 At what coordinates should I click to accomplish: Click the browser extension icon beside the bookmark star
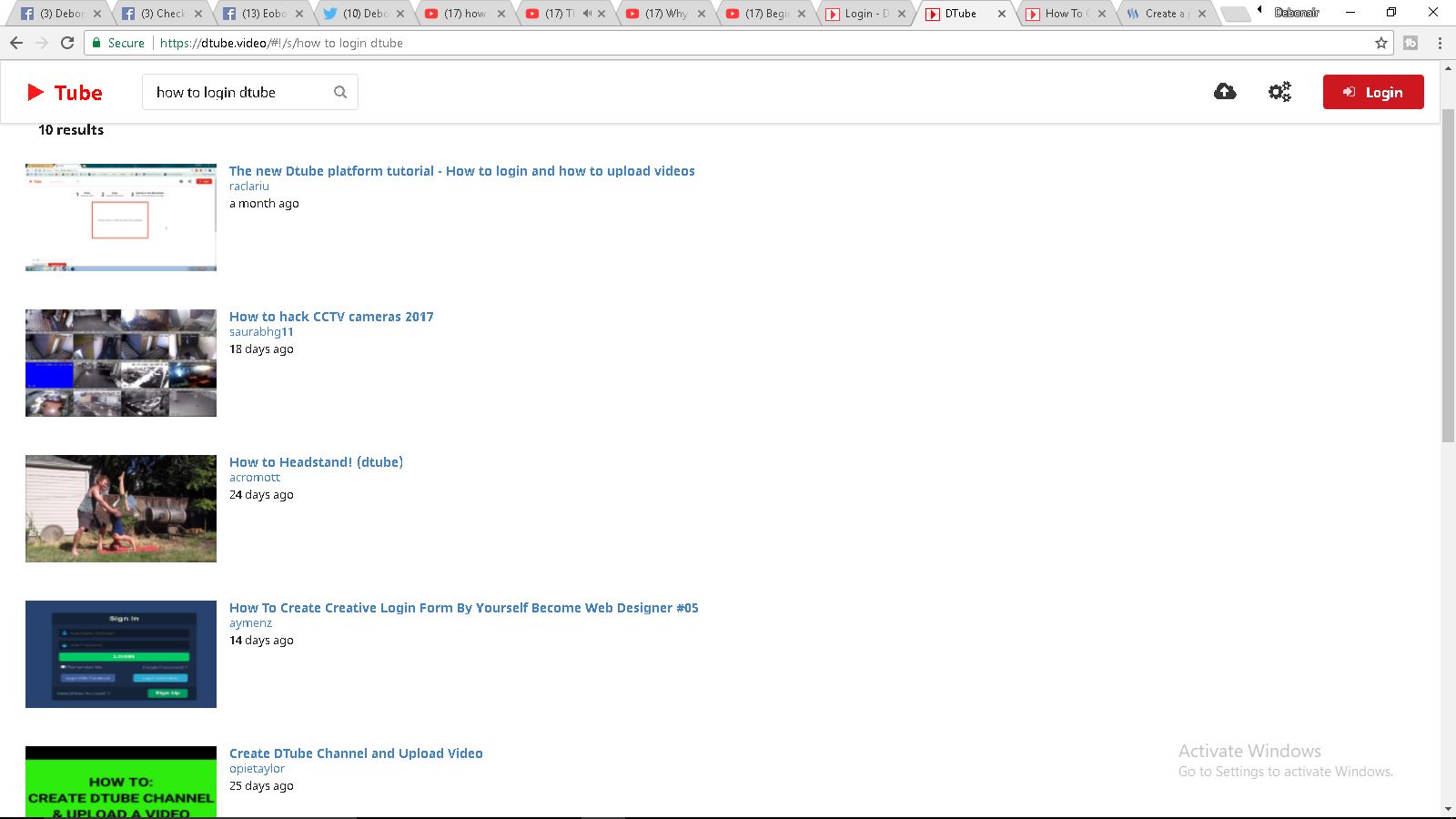[1410, 43]
